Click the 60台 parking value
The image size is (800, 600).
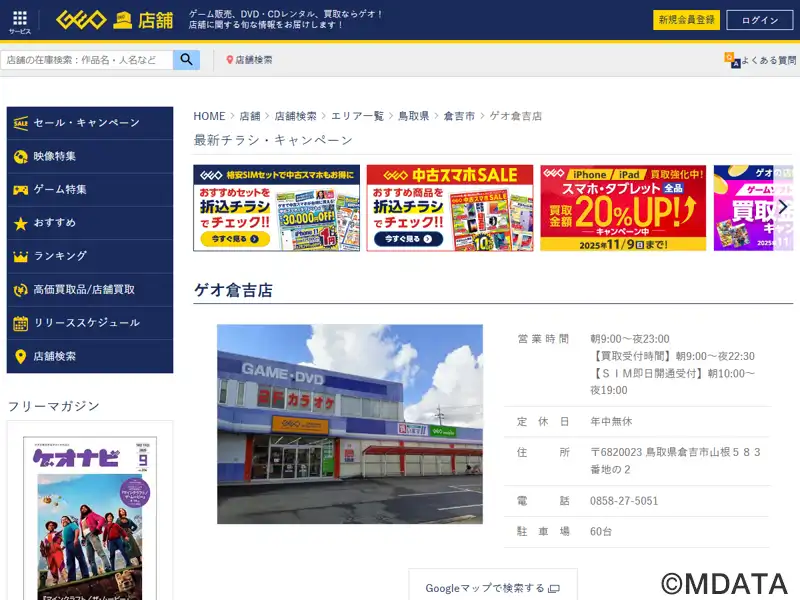(x=601, y=532)
